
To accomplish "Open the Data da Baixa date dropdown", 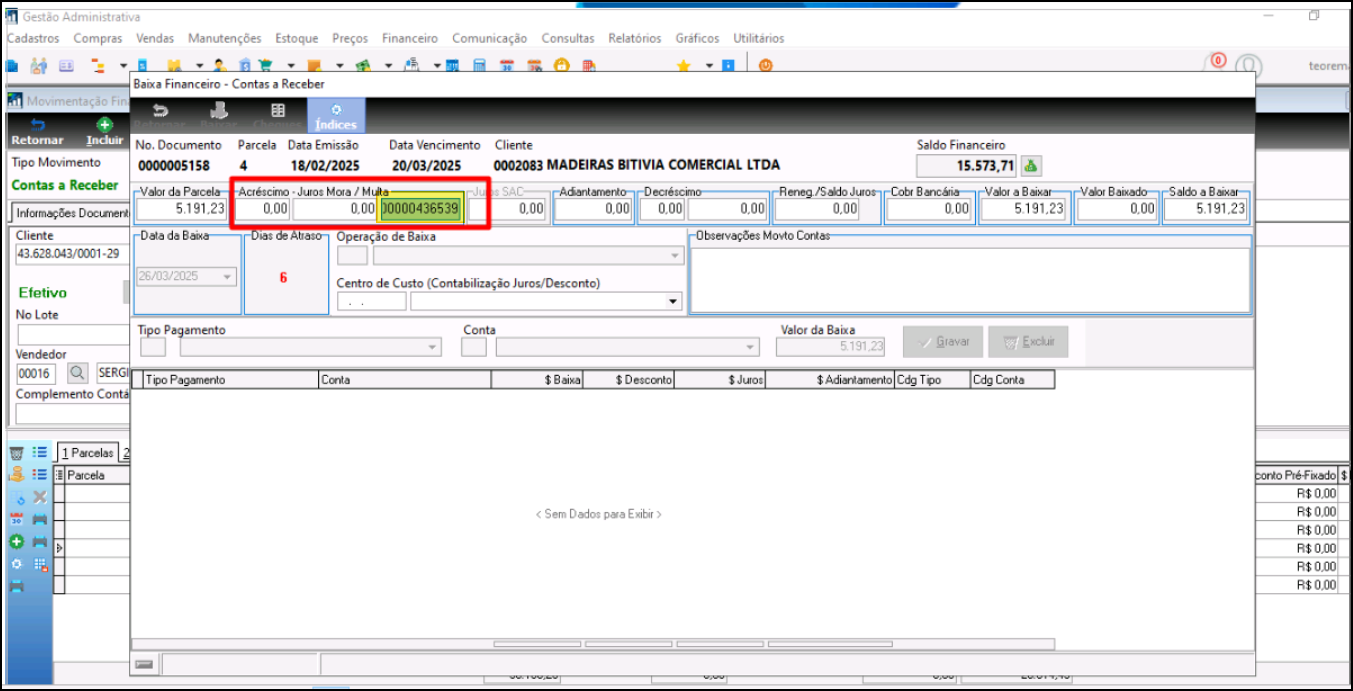I will 228,277.
